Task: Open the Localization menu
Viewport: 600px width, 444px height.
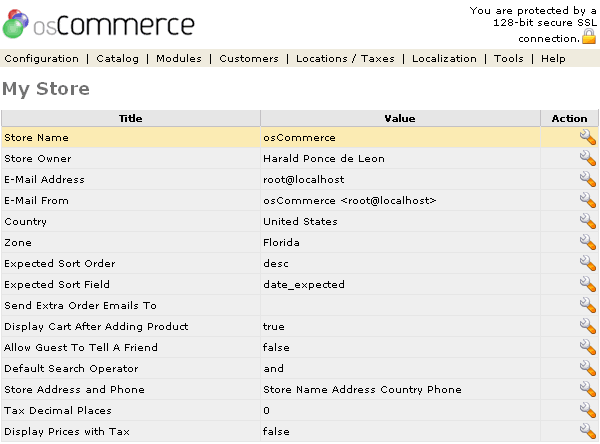Action: [444, 59]
